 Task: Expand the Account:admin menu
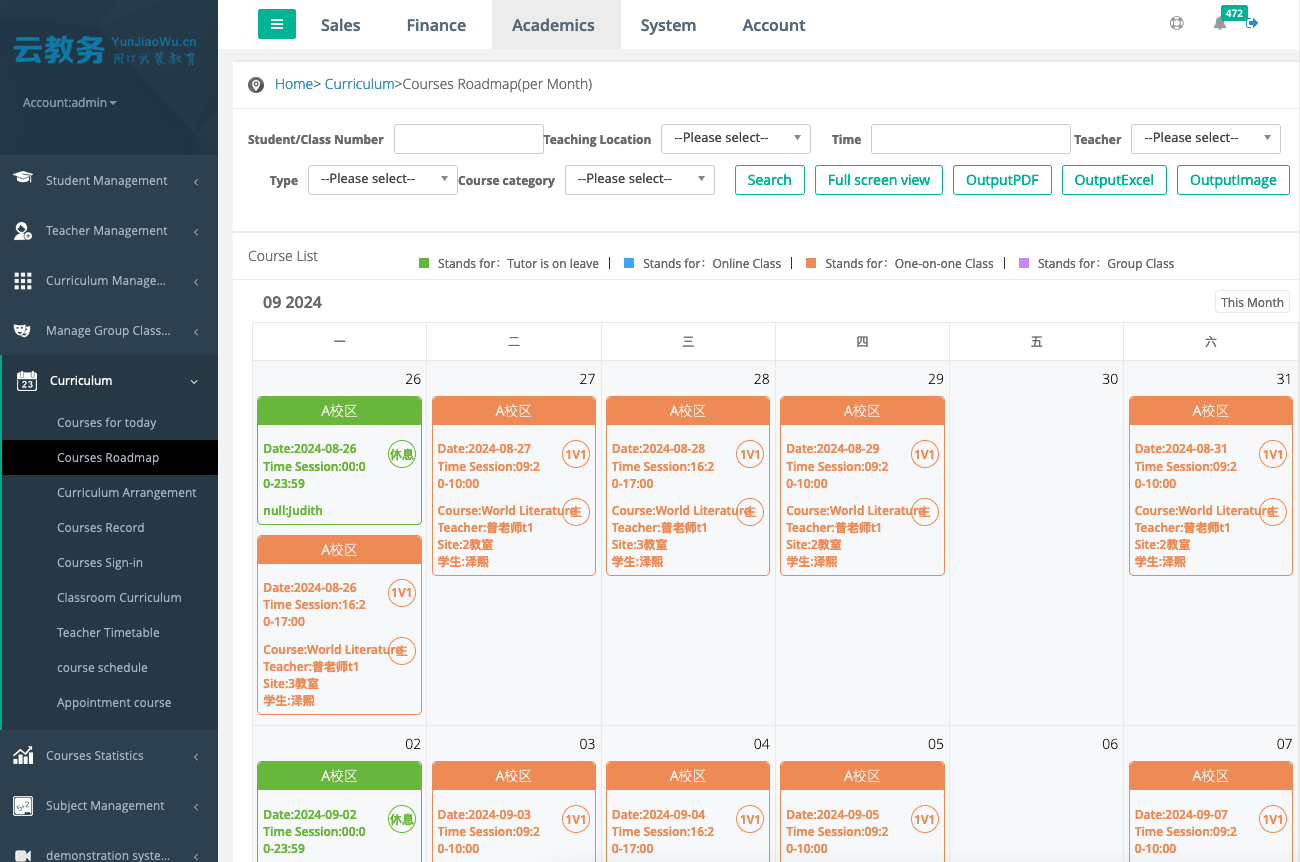[70, 103]
